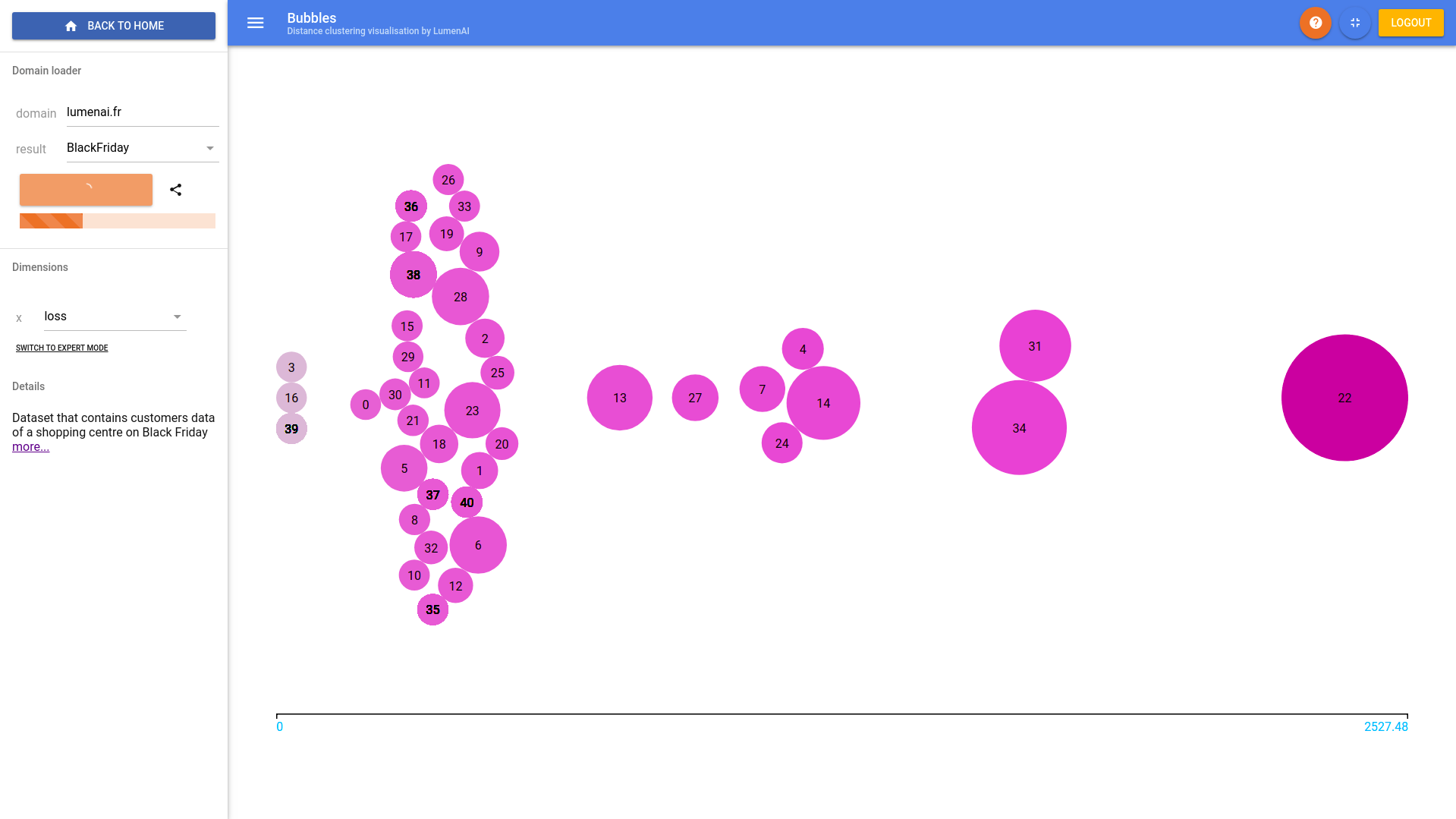Click the home icon inside Back To Home
1456x819 pixels.
coord(71,25)
